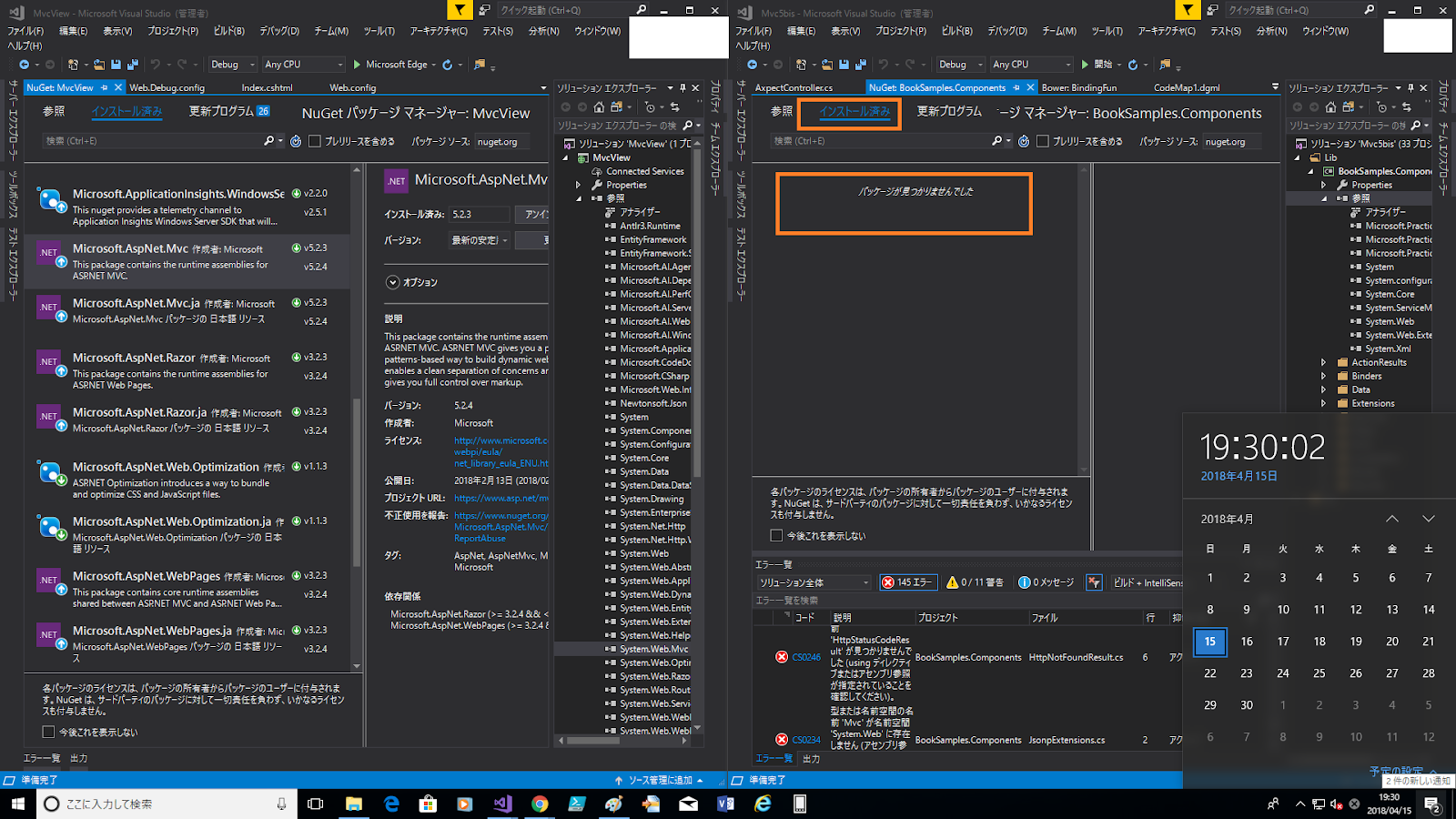Toggle the 145 errors filter button
Screen dimensions: 1456x819
coord(908,582)
